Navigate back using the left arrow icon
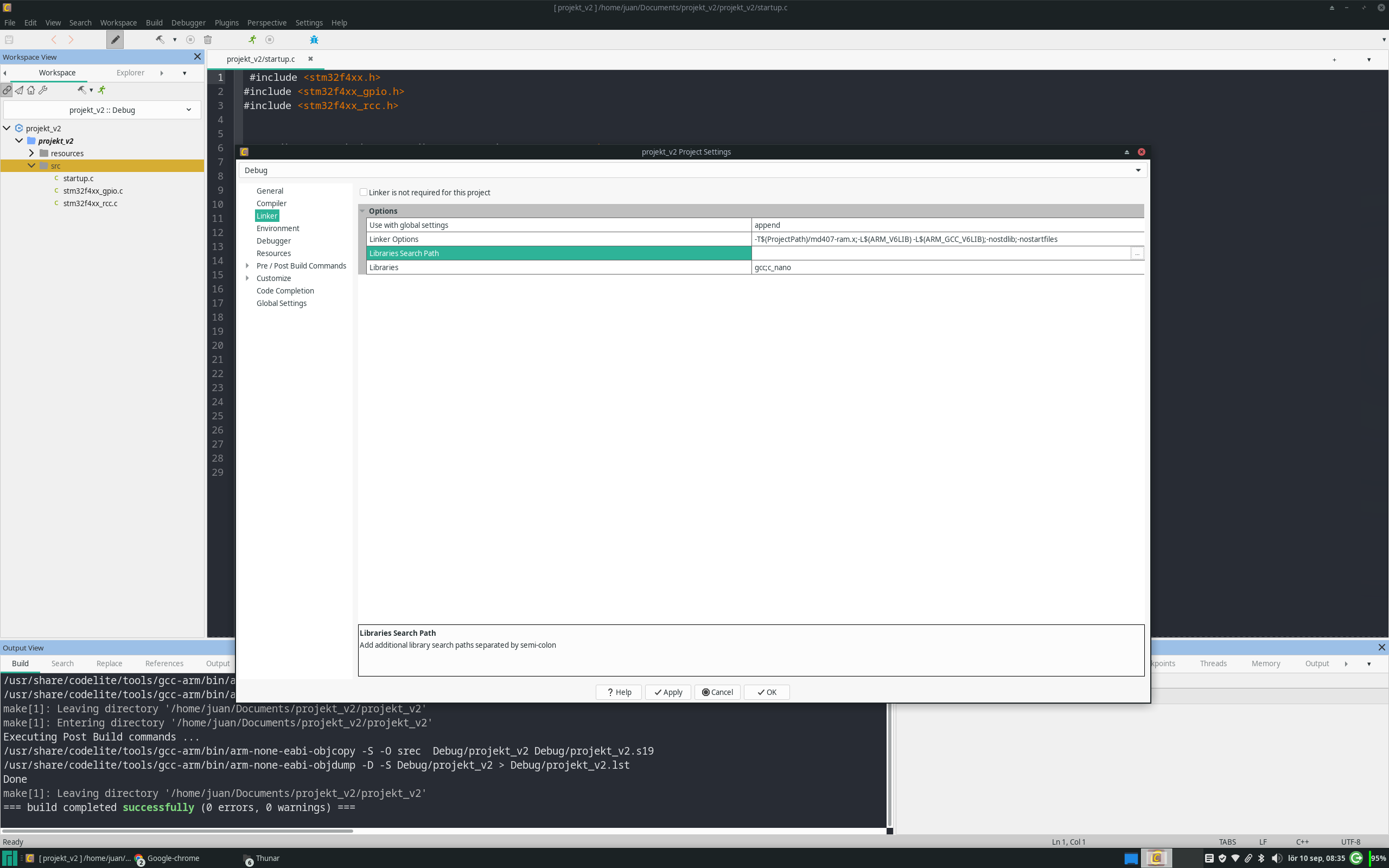1389x868 pixels. 53,40
